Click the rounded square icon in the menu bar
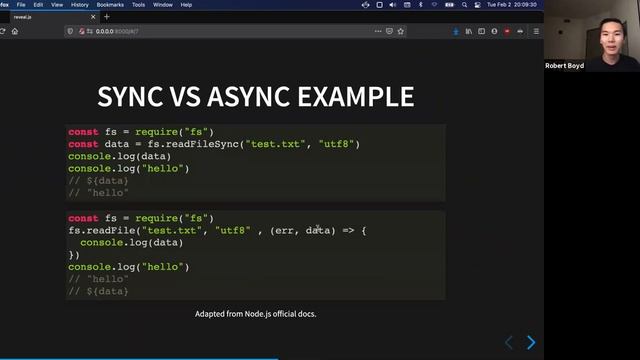The height and width of the screenshot is (360, 640). pyautogui.click(x=379, y=5)
